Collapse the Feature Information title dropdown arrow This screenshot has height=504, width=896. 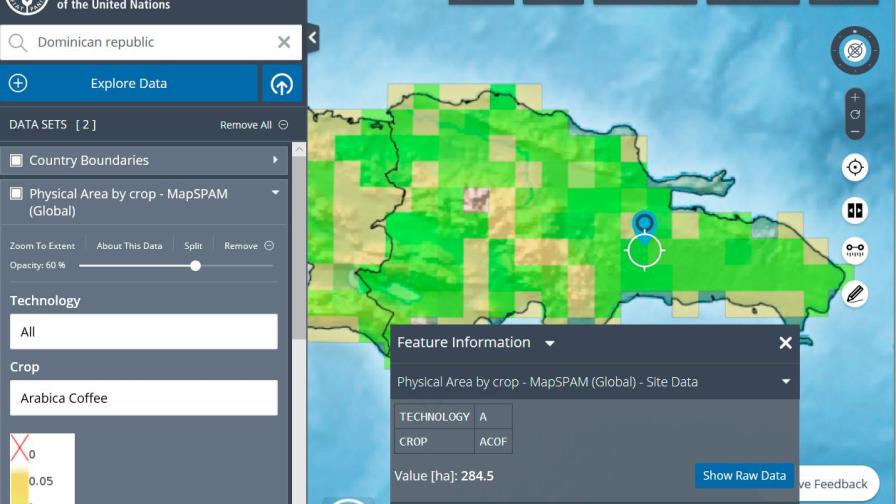click(x=550, y=343)
